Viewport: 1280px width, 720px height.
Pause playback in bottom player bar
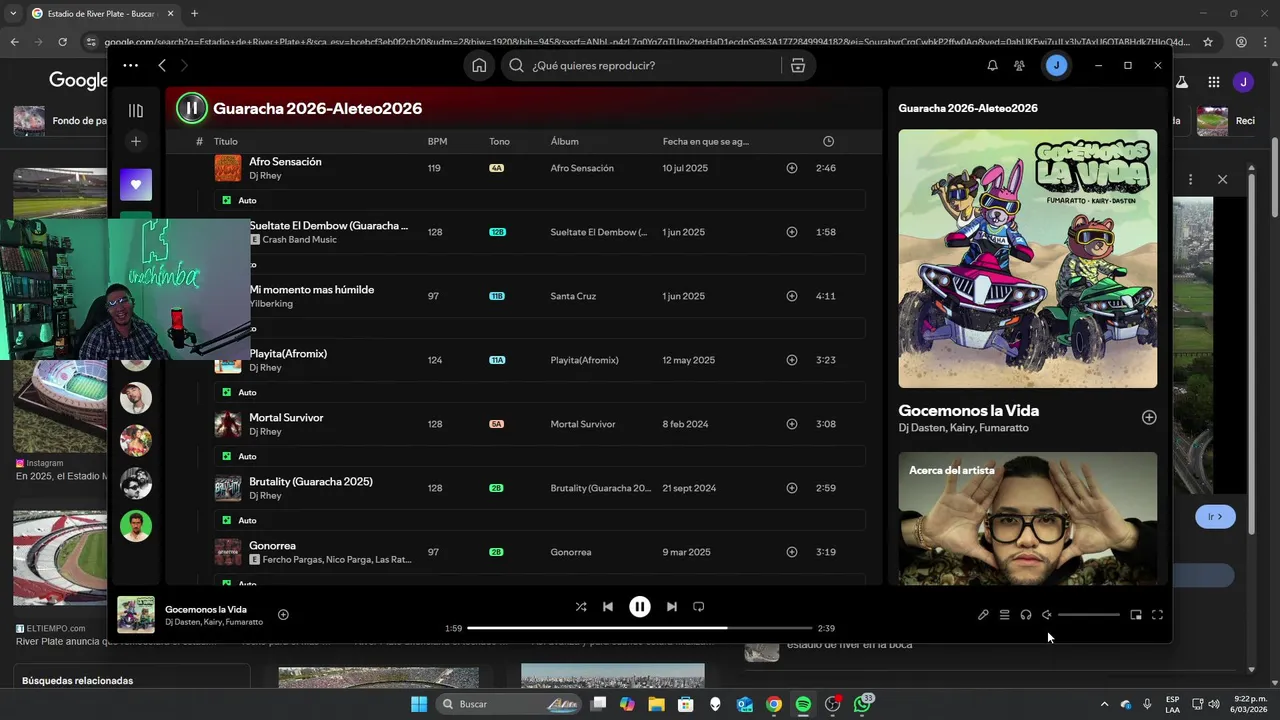pyautogui.click(x=640, y=606)
